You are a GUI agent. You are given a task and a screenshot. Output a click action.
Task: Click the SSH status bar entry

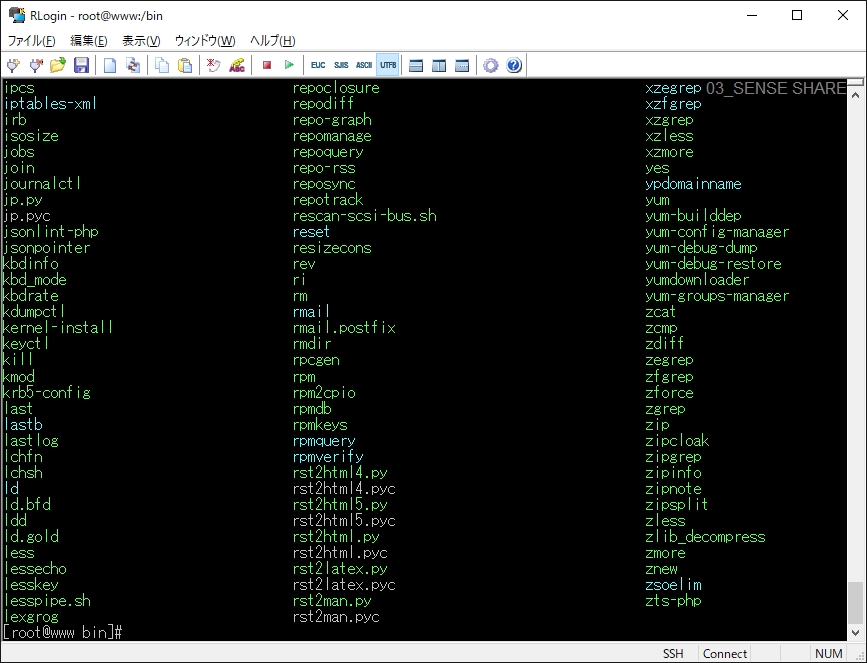(x=673, y=654)
